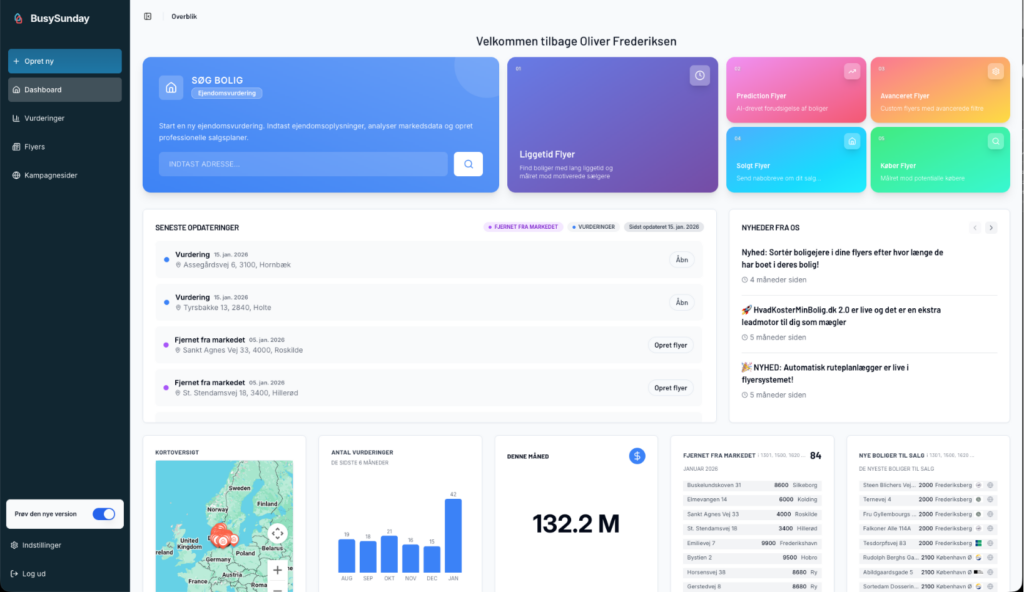
Task: Click the chart icon on Prediction Flyer card
Action: pyautogui.click(x=851, y=71)
